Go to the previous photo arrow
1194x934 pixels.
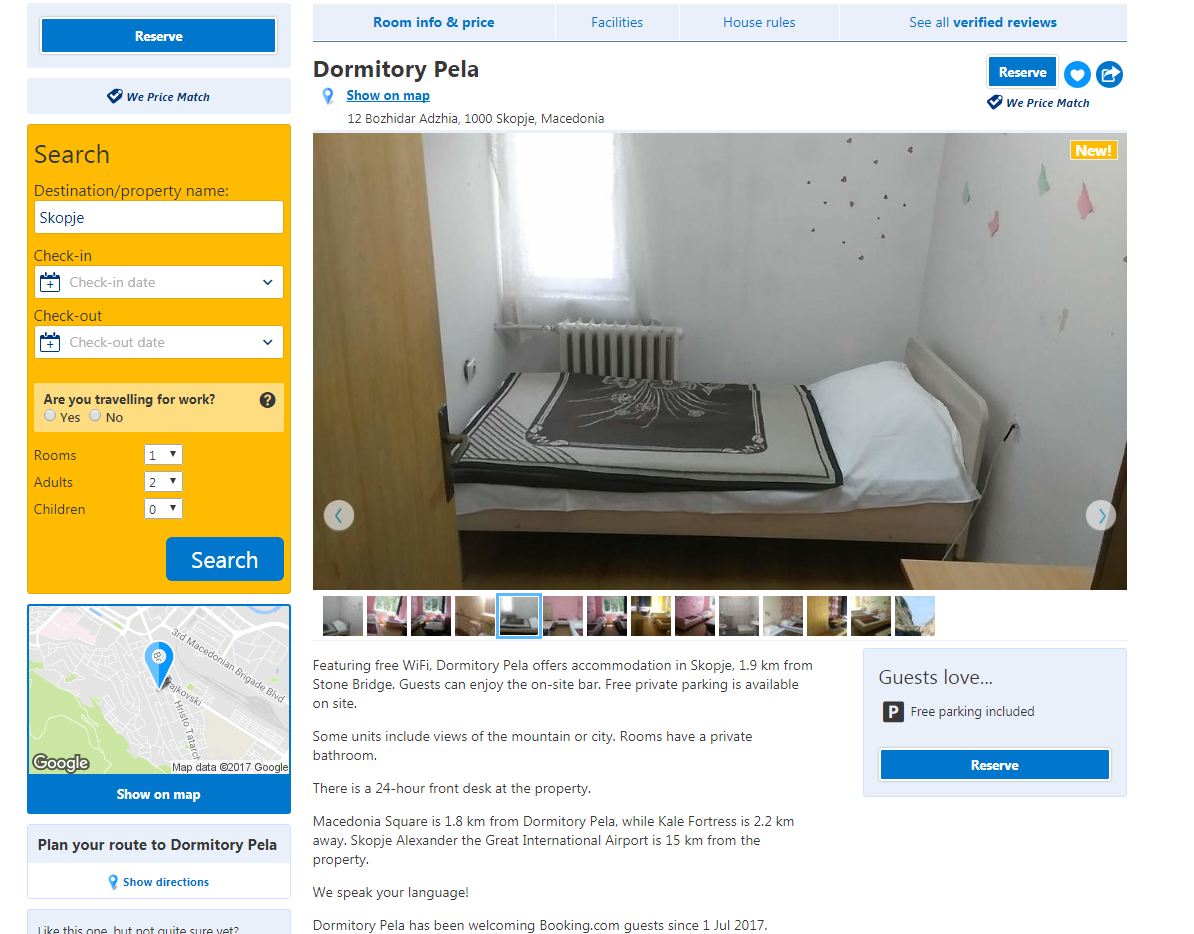[339, 515]
